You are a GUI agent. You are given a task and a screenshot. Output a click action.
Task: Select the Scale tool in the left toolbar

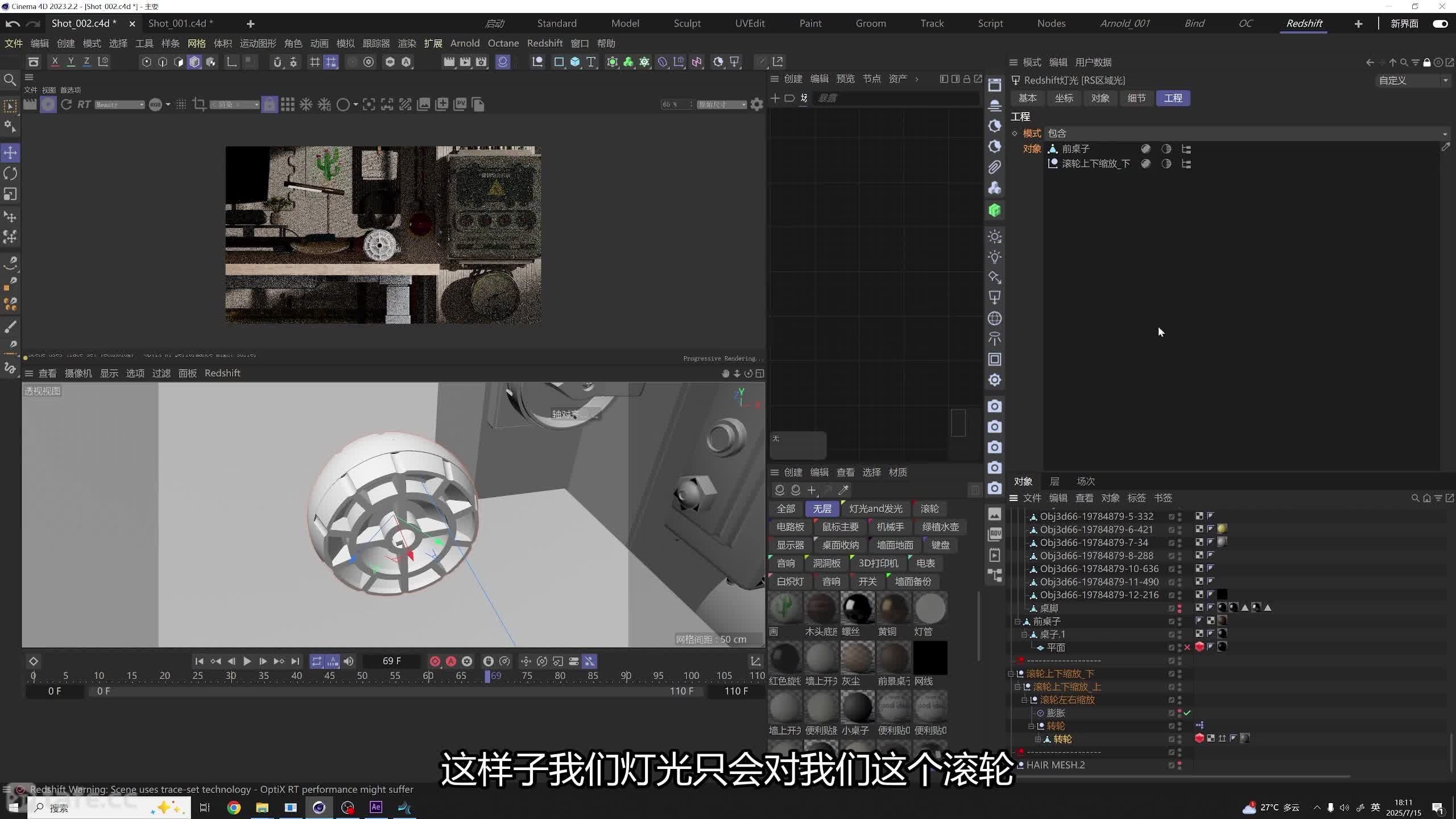[10, 195]
